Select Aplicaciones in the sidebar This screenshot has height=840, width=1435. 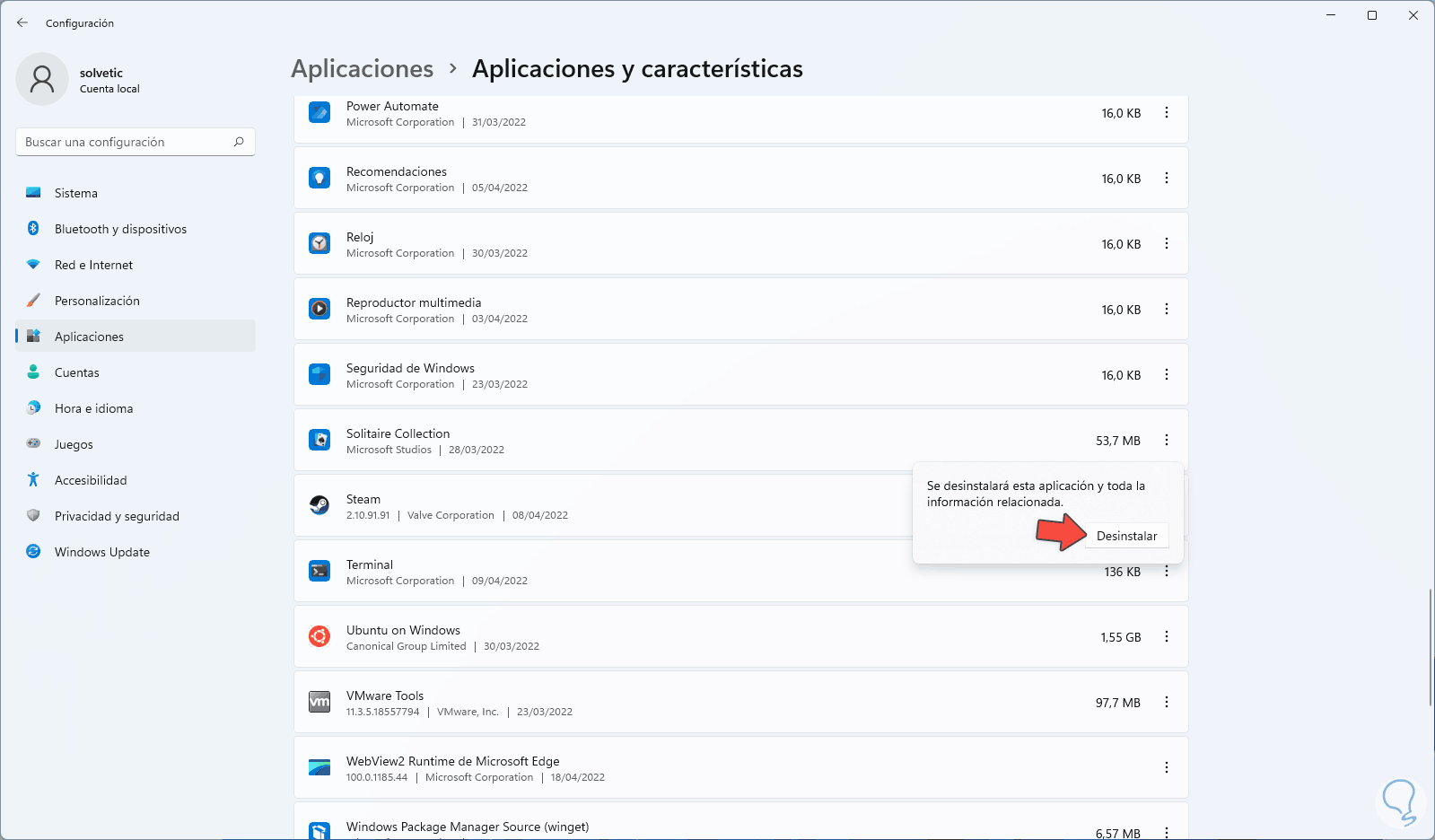136,337
